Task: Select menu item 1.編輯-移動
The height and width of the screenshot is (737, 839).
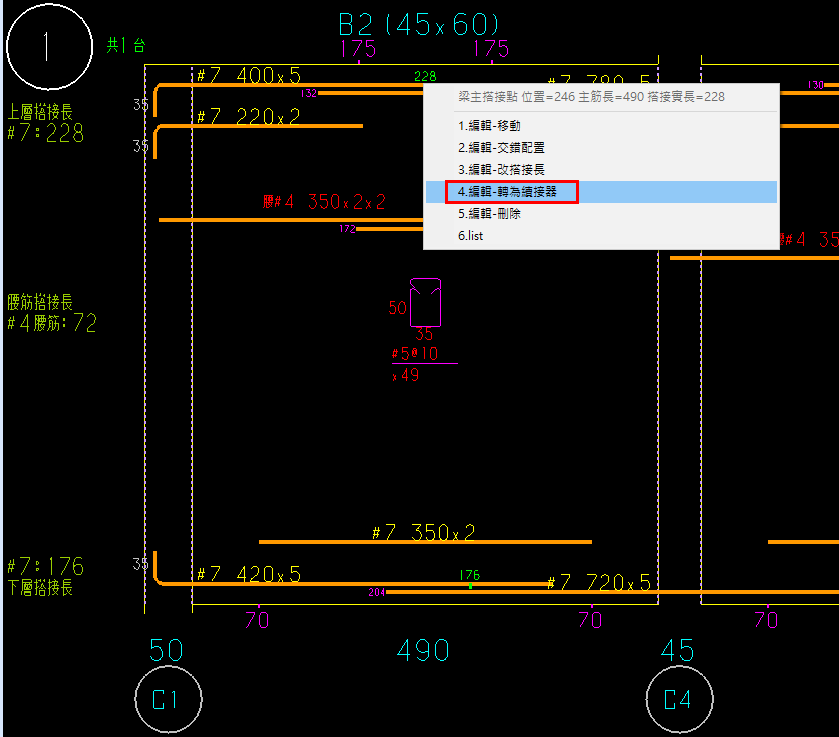Action: pyautogui.click(x=489, y=126)
